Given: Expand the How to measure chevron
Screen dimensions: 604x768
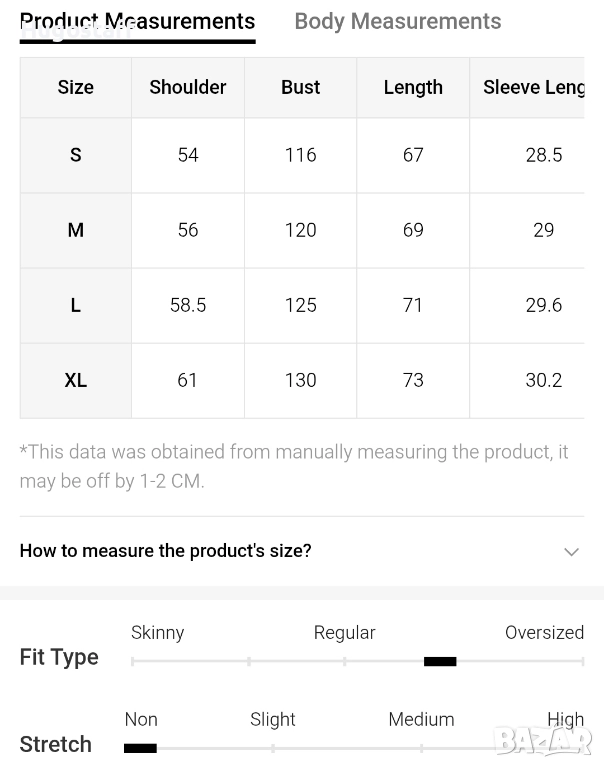Looking at the screenshot, I should [x=571, y=552].
